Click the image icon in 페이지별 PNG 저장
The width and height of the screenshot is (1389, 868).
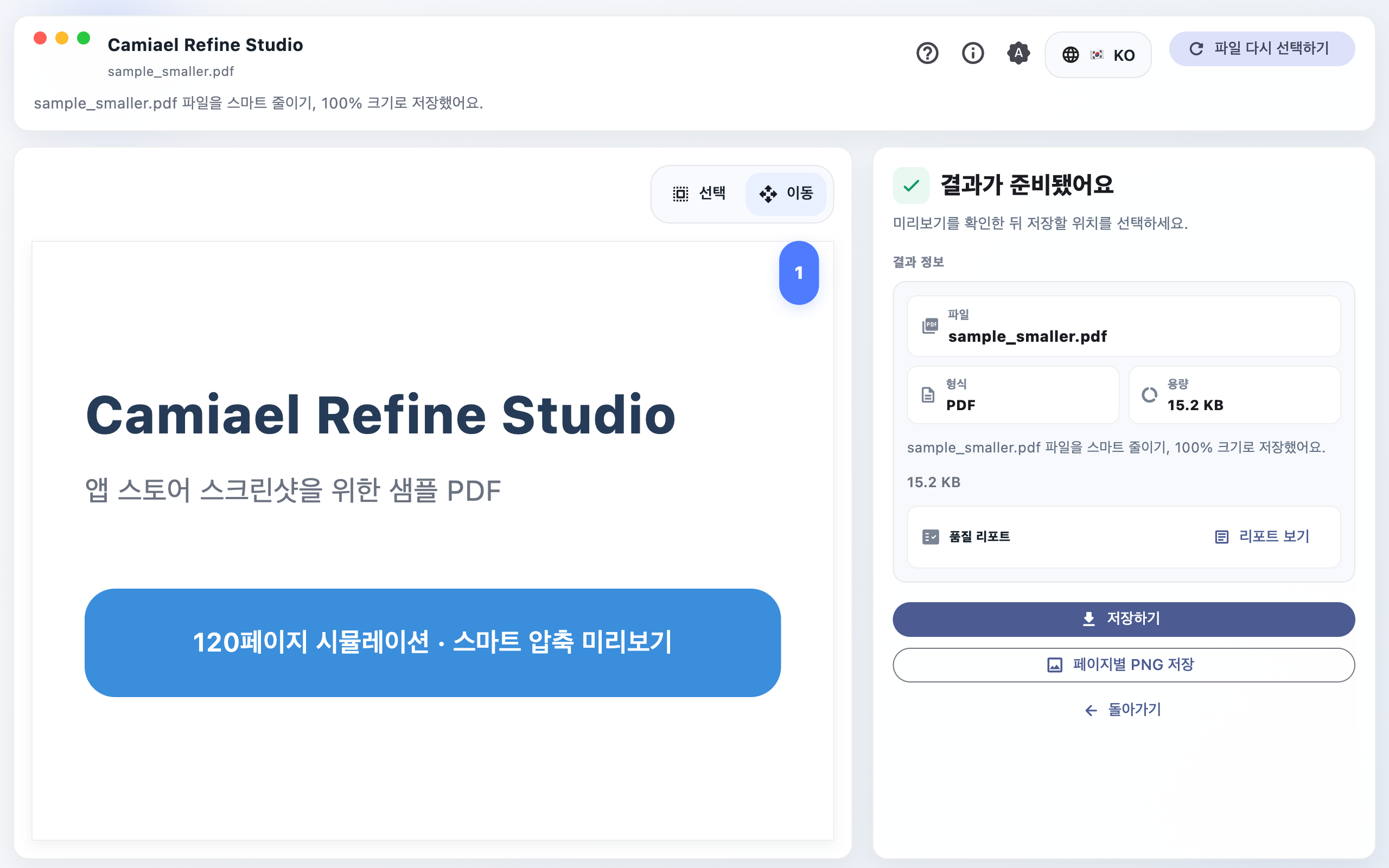(1055, 665)
